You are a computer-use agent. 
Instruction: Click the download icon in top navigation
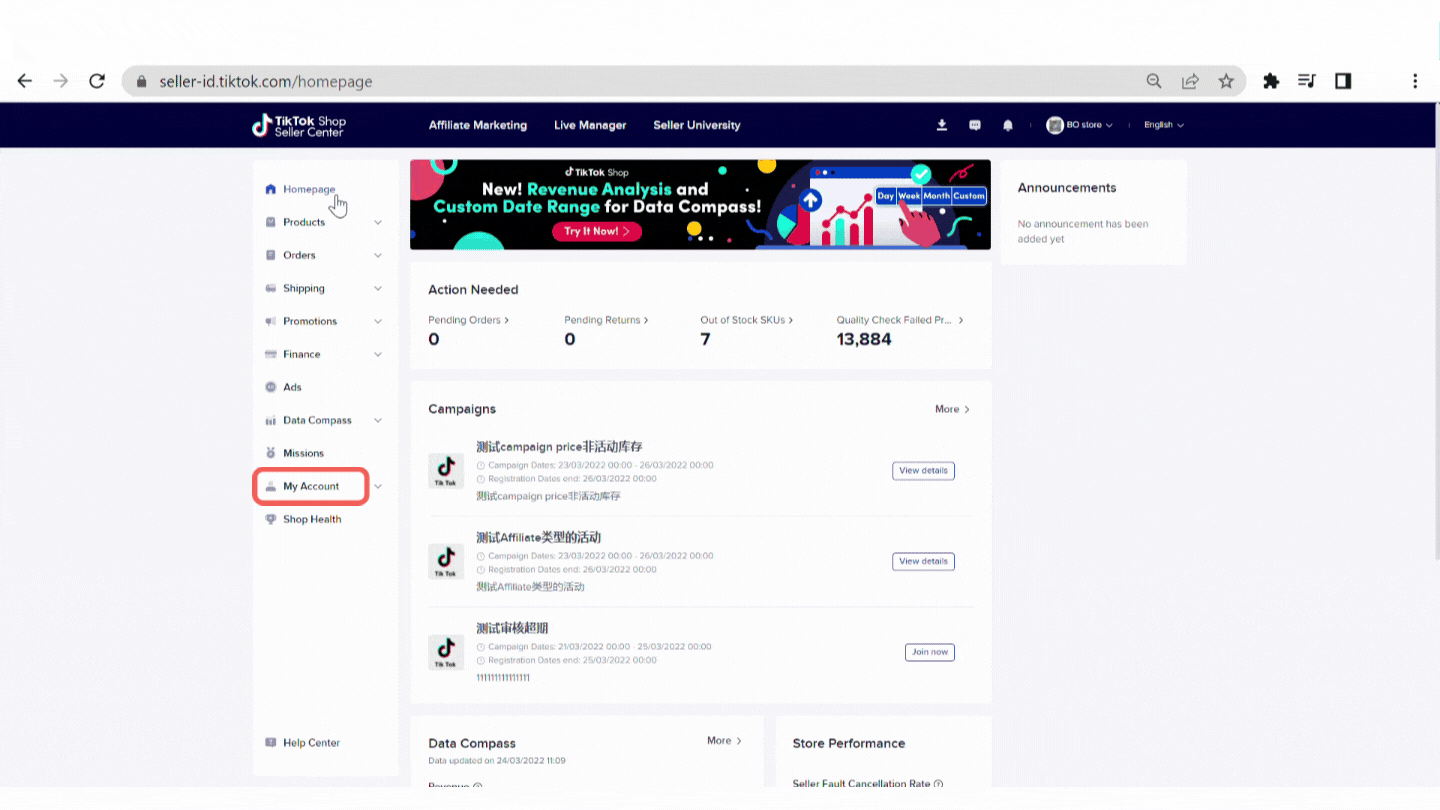tap(941, 125)
